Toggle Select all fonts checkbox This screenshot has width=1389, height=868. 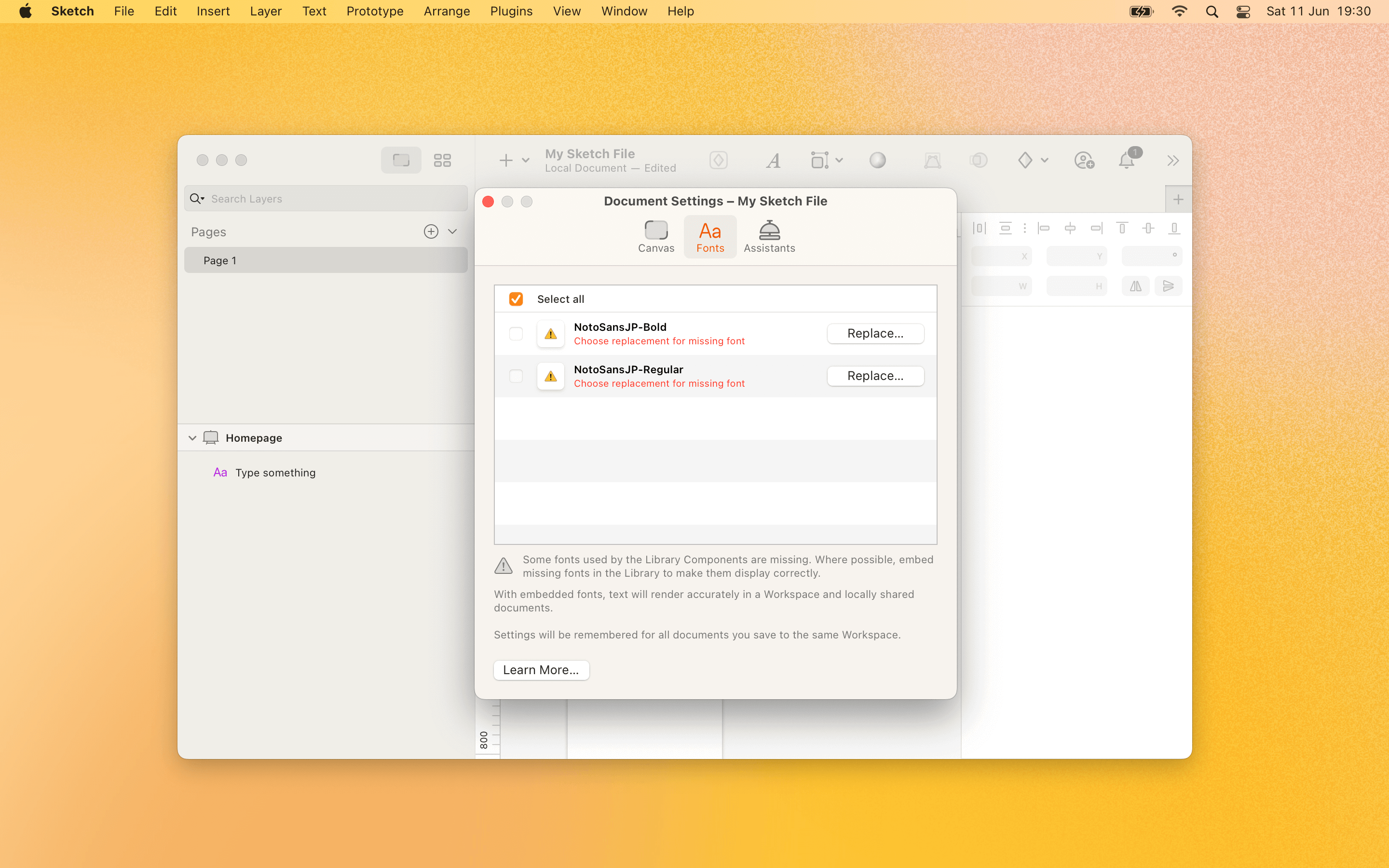click(517, 299)
